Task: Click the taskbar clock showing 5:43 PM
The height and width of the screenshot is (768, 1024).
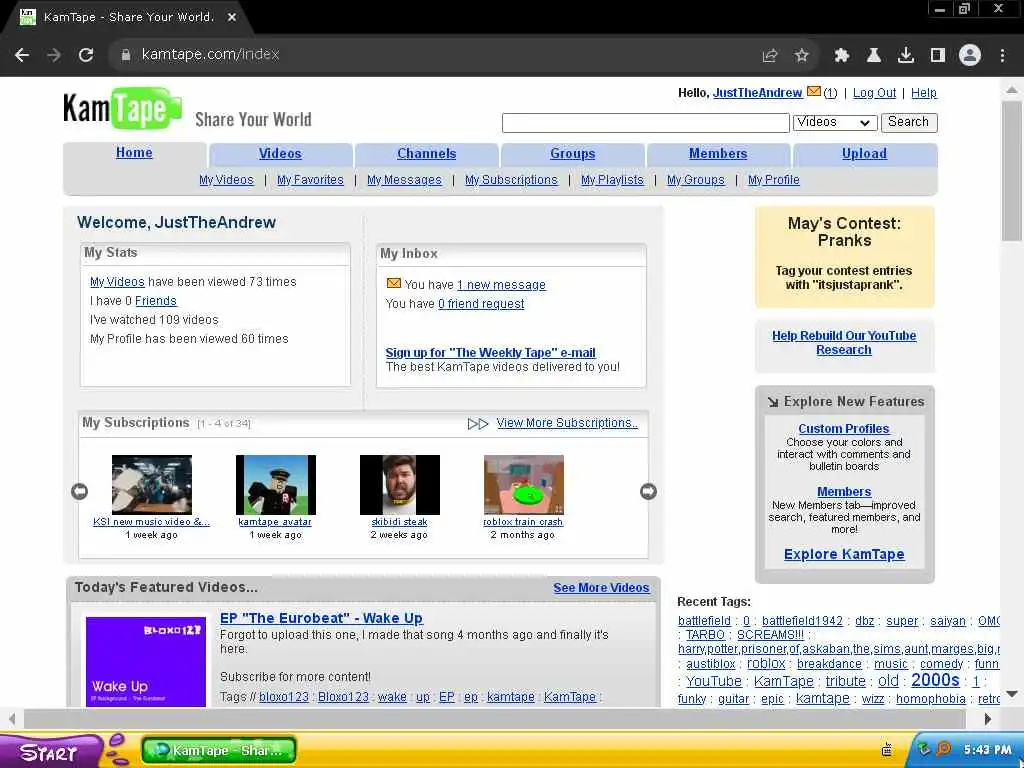Action: coord(987,750)
